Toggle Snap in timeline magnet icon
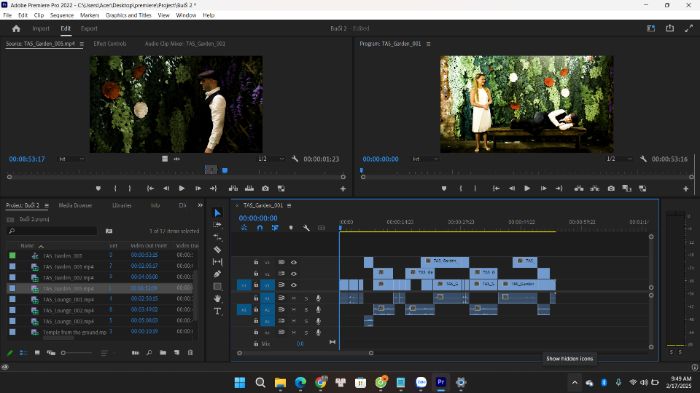The height and width of the screenshot is (393, 700). 260,228
